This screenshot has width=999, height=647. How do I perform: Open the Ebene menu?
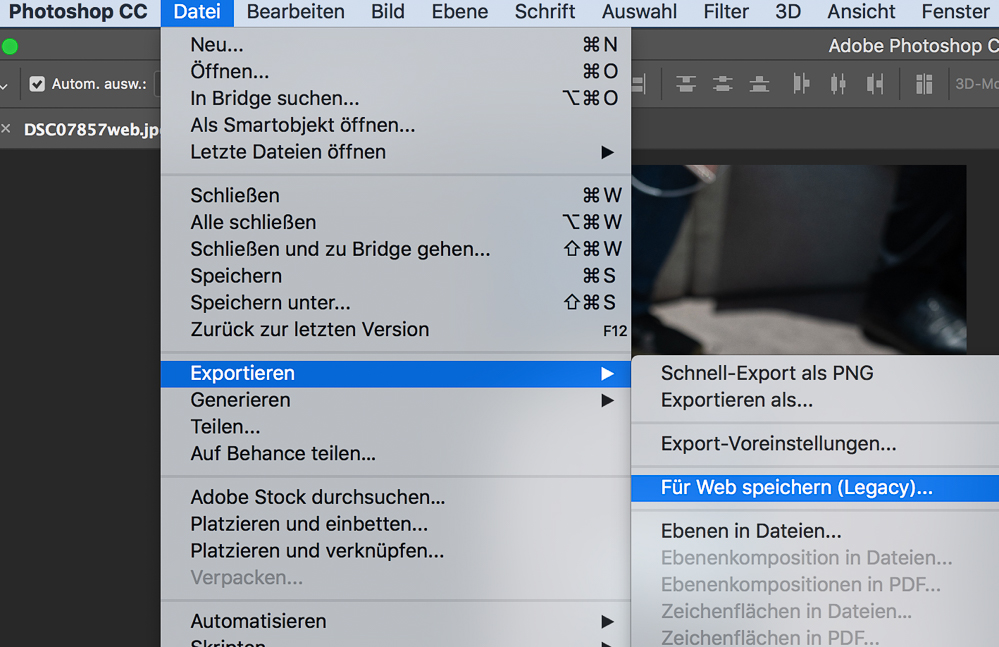click(x=460, y=12)
